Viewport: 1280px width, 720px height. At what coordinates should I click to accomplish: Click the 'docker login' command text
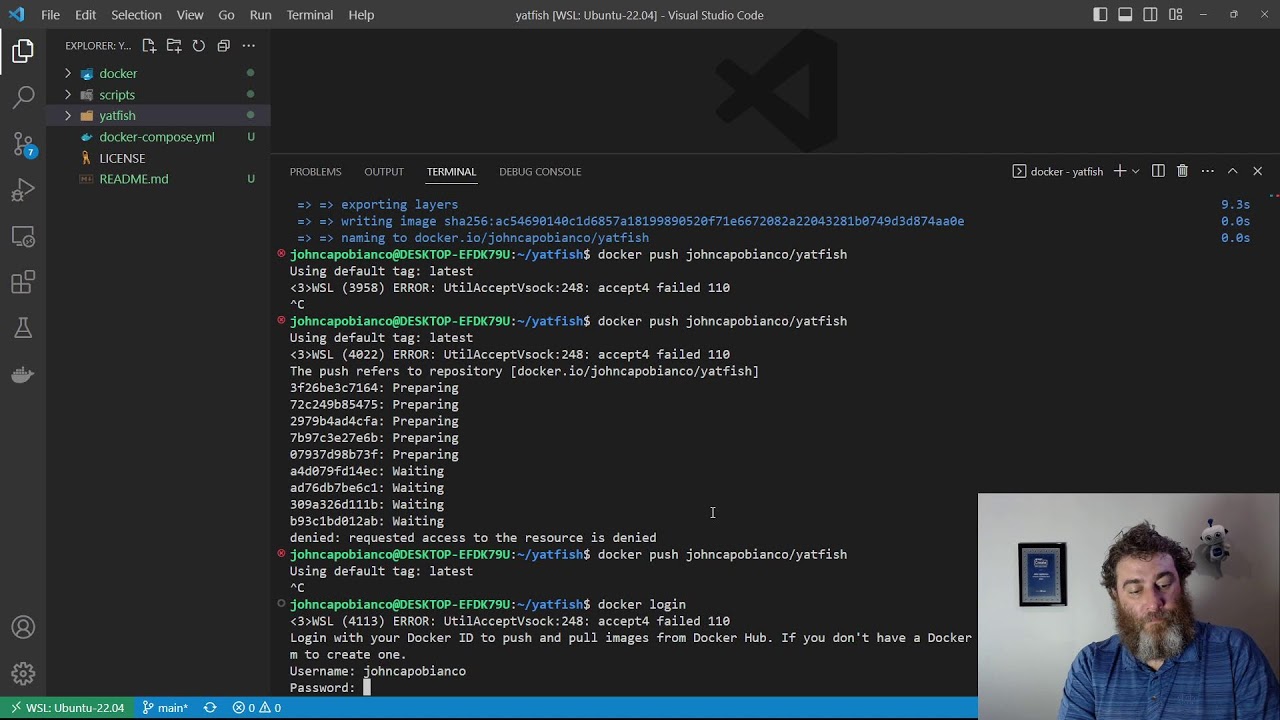pyautogui.click(x=641, y=604)
